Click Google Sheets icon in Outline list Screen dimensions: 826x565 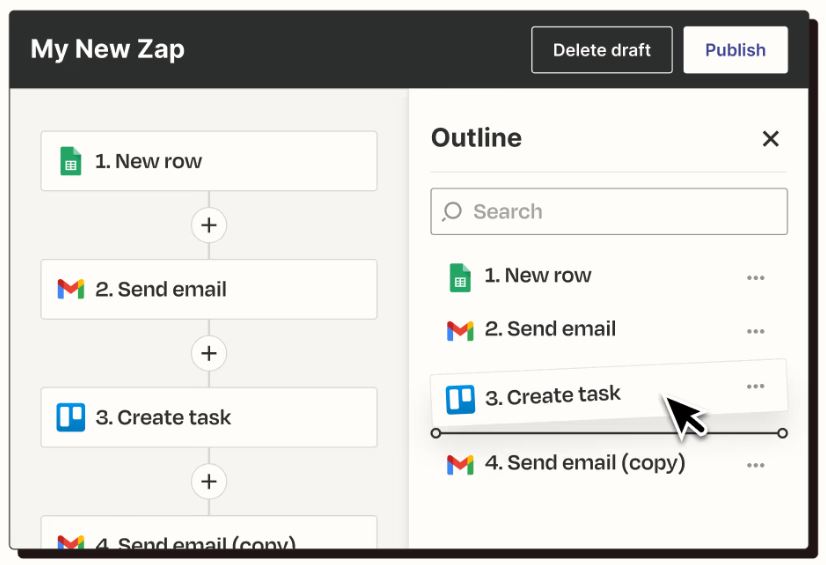(460, 277)
